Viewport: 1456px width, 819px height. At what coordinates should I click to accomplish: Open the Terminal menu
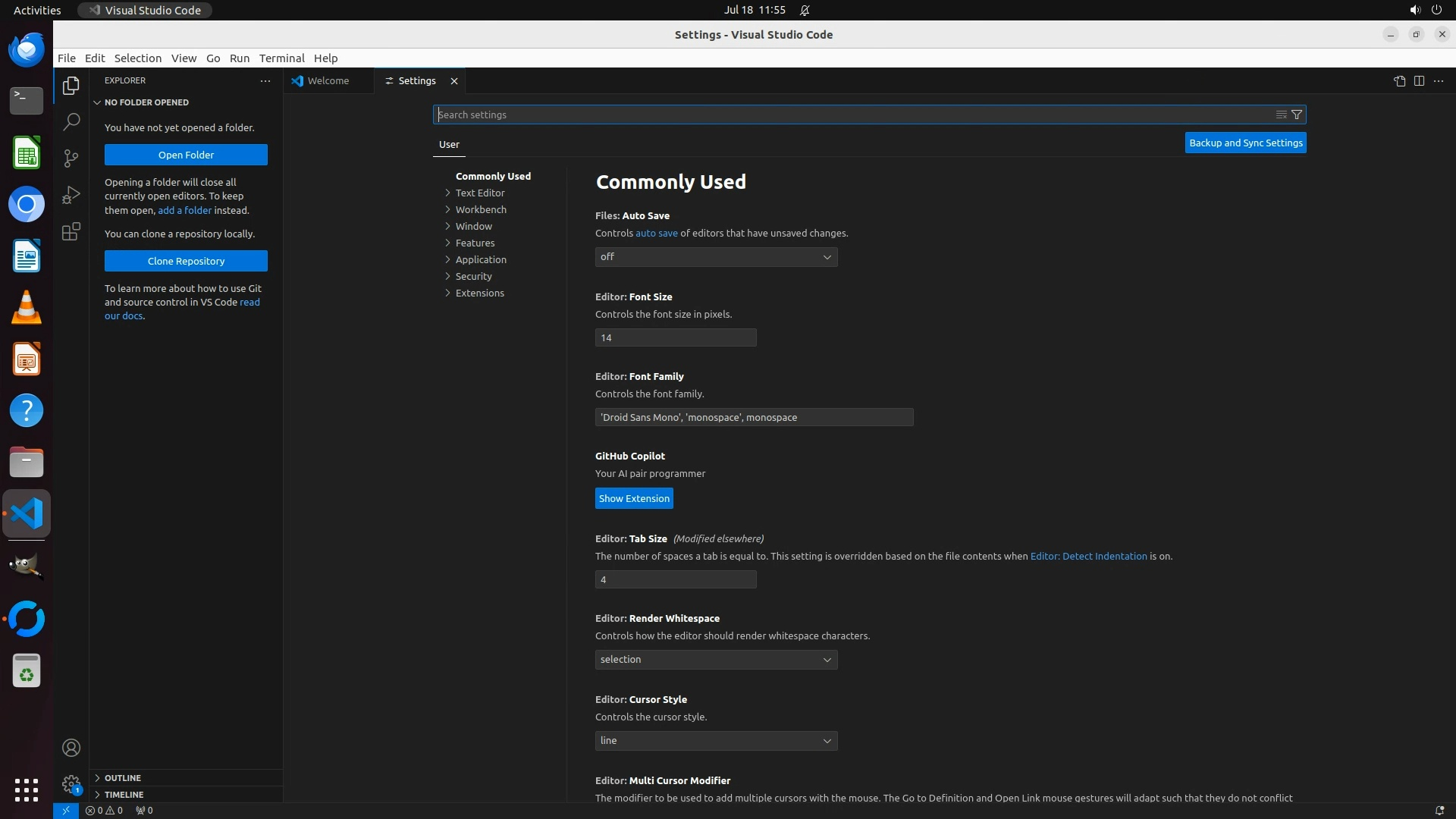281,58
